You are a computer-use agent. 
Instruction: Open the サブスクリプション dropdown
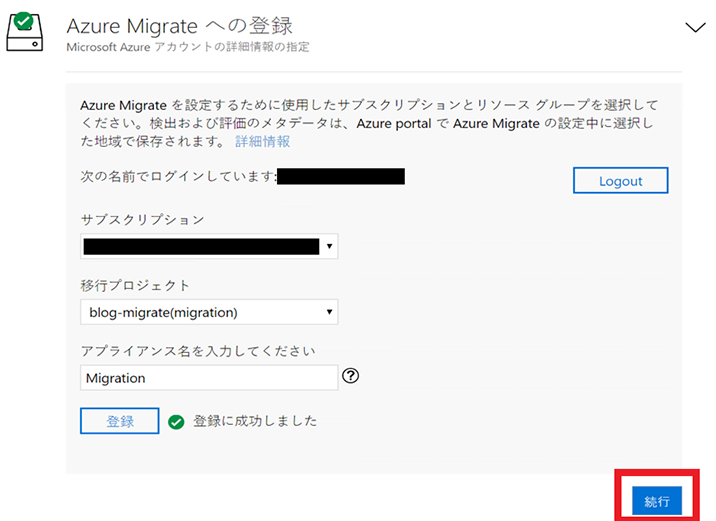pyautogui.click(x=209, y=246)
